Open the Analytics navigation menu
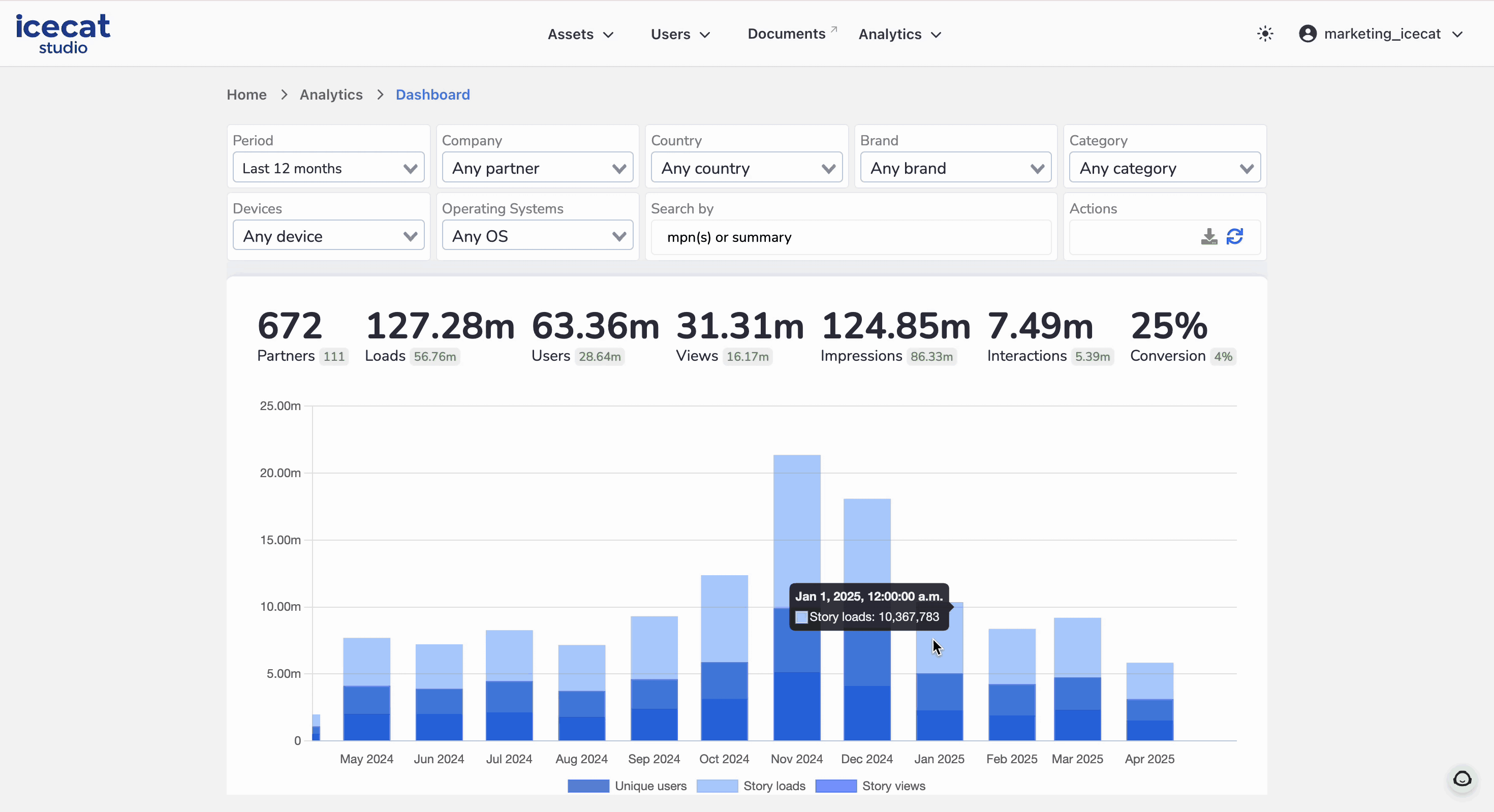Image resolution: width=1494 pixels, height=812 pixels. point(898,34)
